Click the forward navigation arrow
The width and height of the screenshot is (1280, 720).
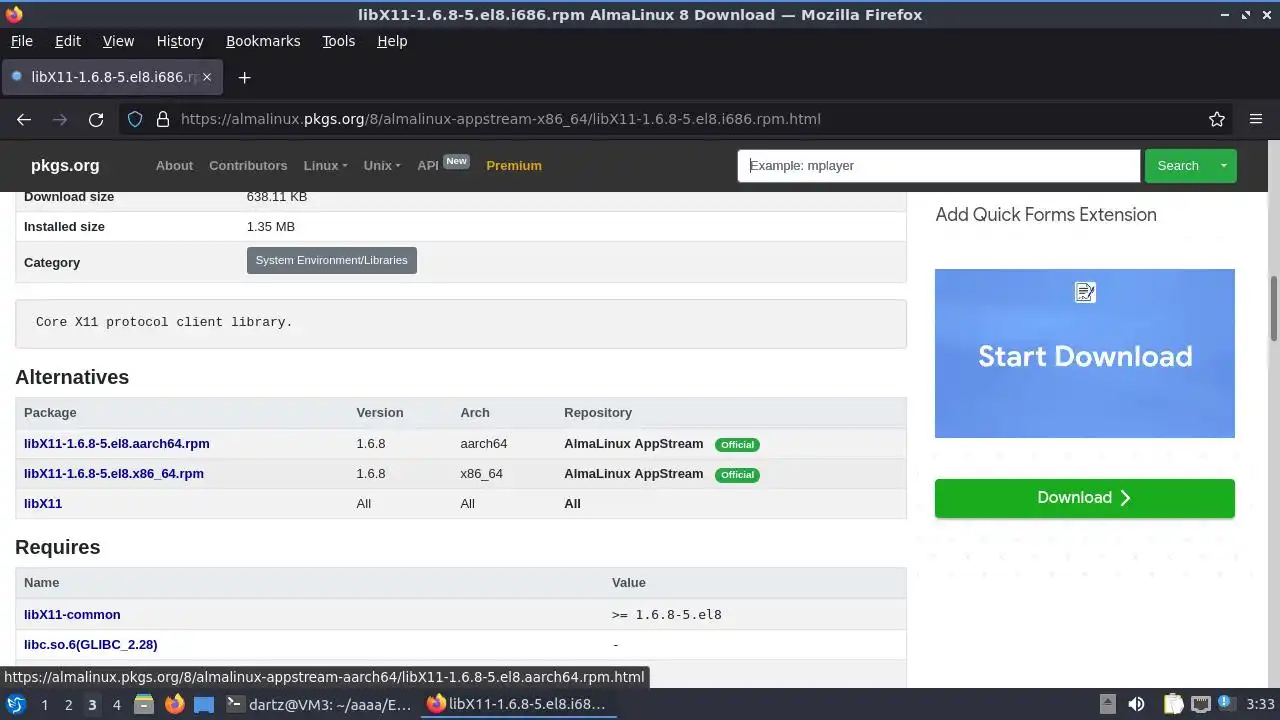click(60, 119)
